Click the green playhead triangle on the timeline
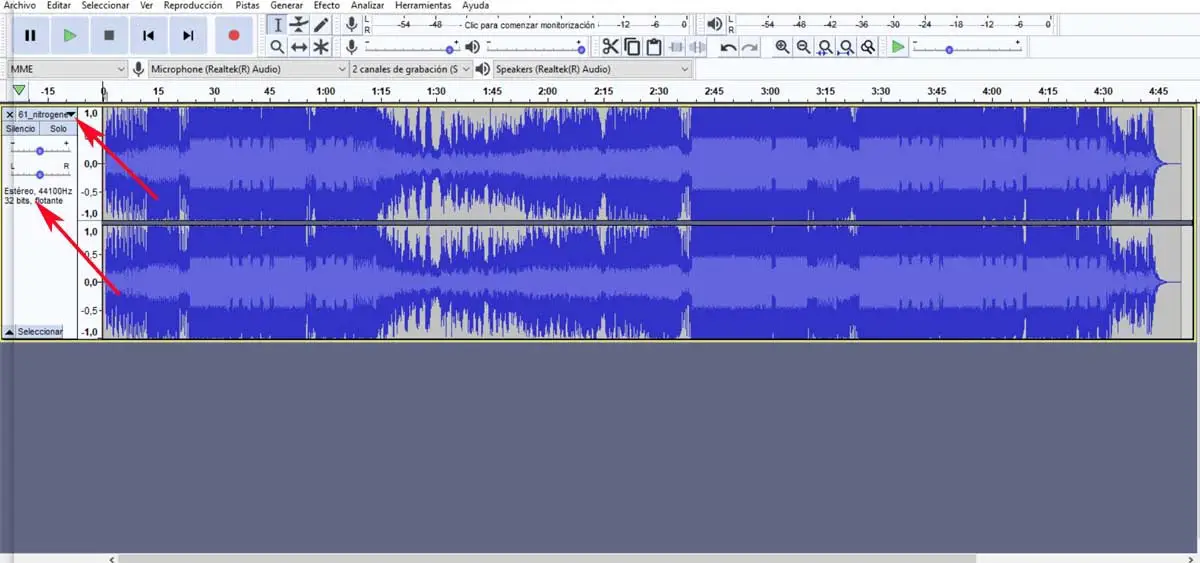 pyautogui.click(x=18, y=91)
